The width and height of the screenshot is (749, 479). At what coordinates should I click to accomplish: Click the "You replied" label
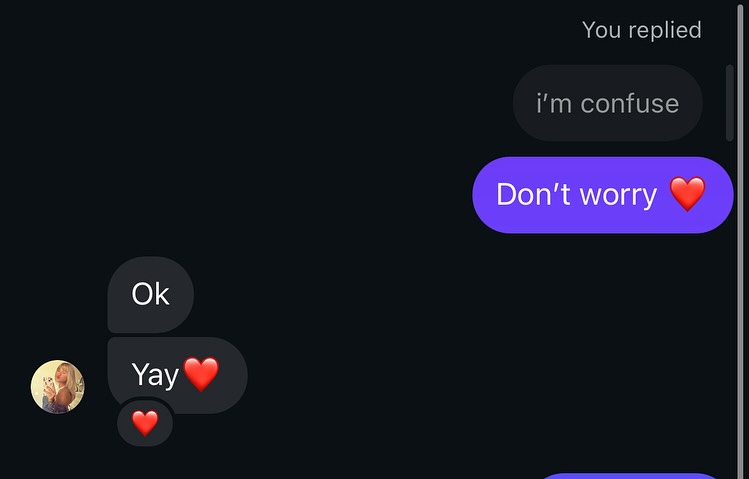click(641, 30)
